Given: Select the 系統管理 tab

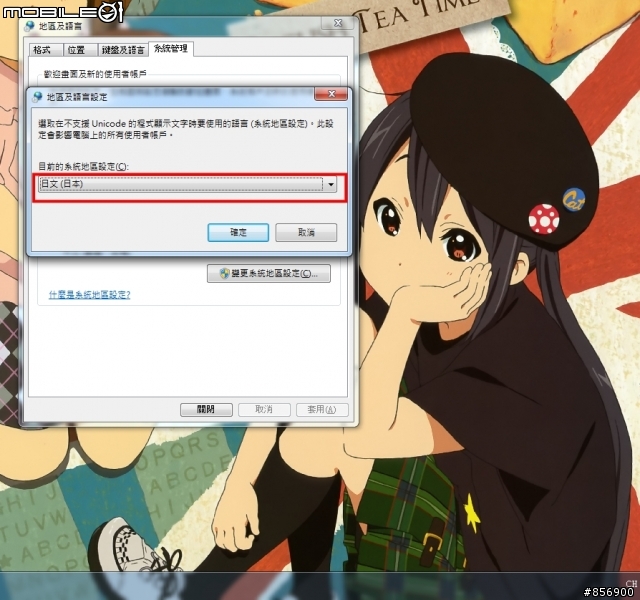Looking at the screenshot, I should click(x=171, y=49).
